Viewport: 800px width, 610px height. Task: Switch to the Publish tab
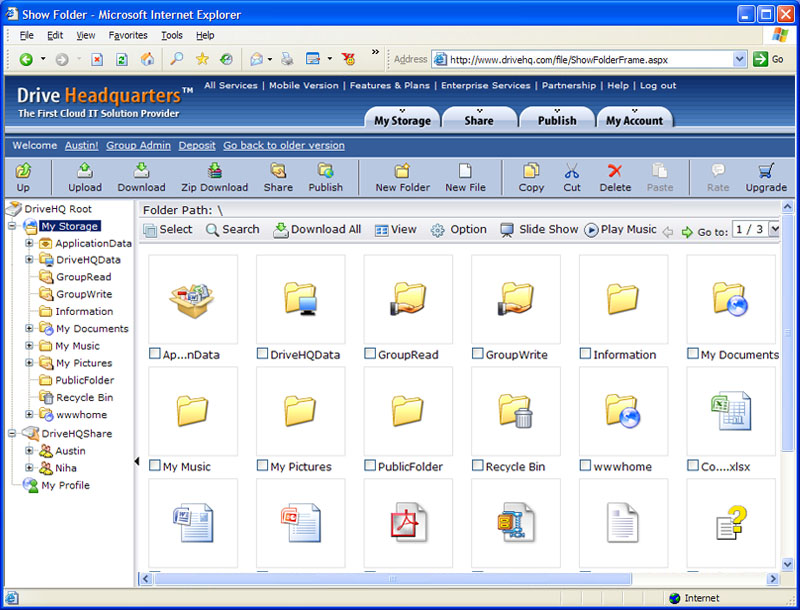pyautogui.click(x=557, y=117)
